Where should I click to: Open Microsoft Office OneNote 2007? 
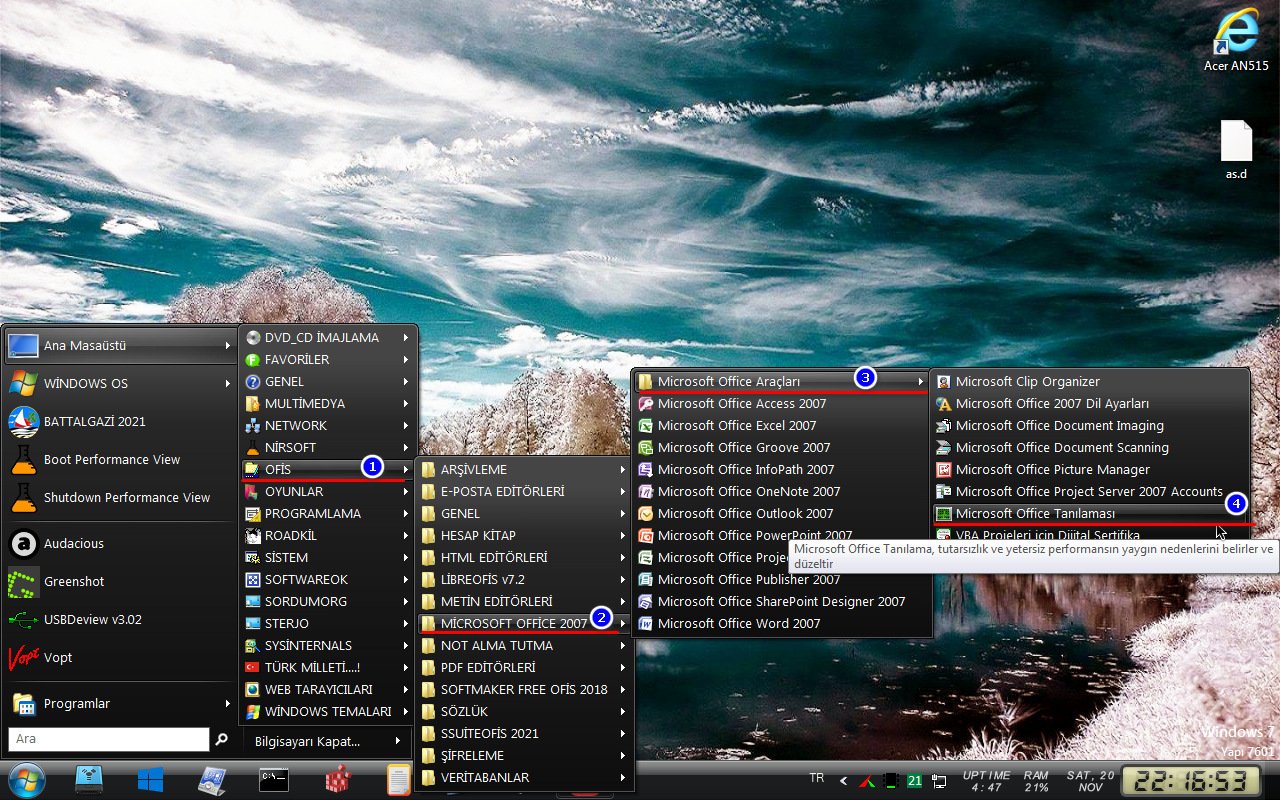782,491
